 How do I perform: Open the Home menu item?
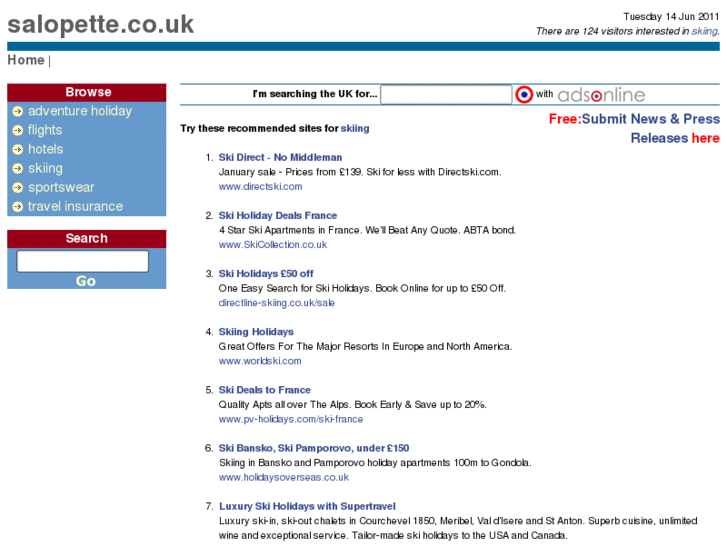pos(26,60)
